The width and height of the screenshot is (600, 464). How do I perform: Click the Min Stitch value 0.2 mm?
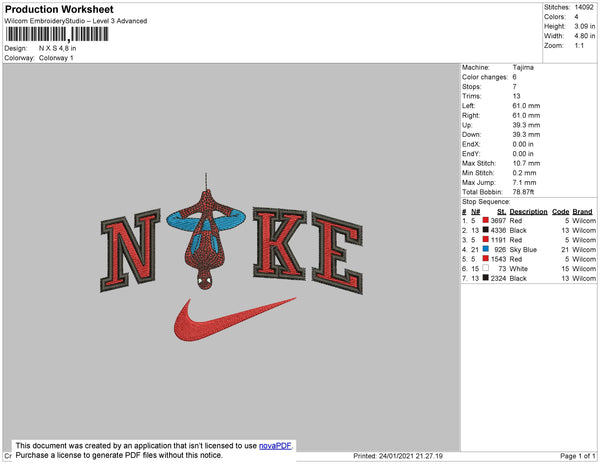coord(524,173)
